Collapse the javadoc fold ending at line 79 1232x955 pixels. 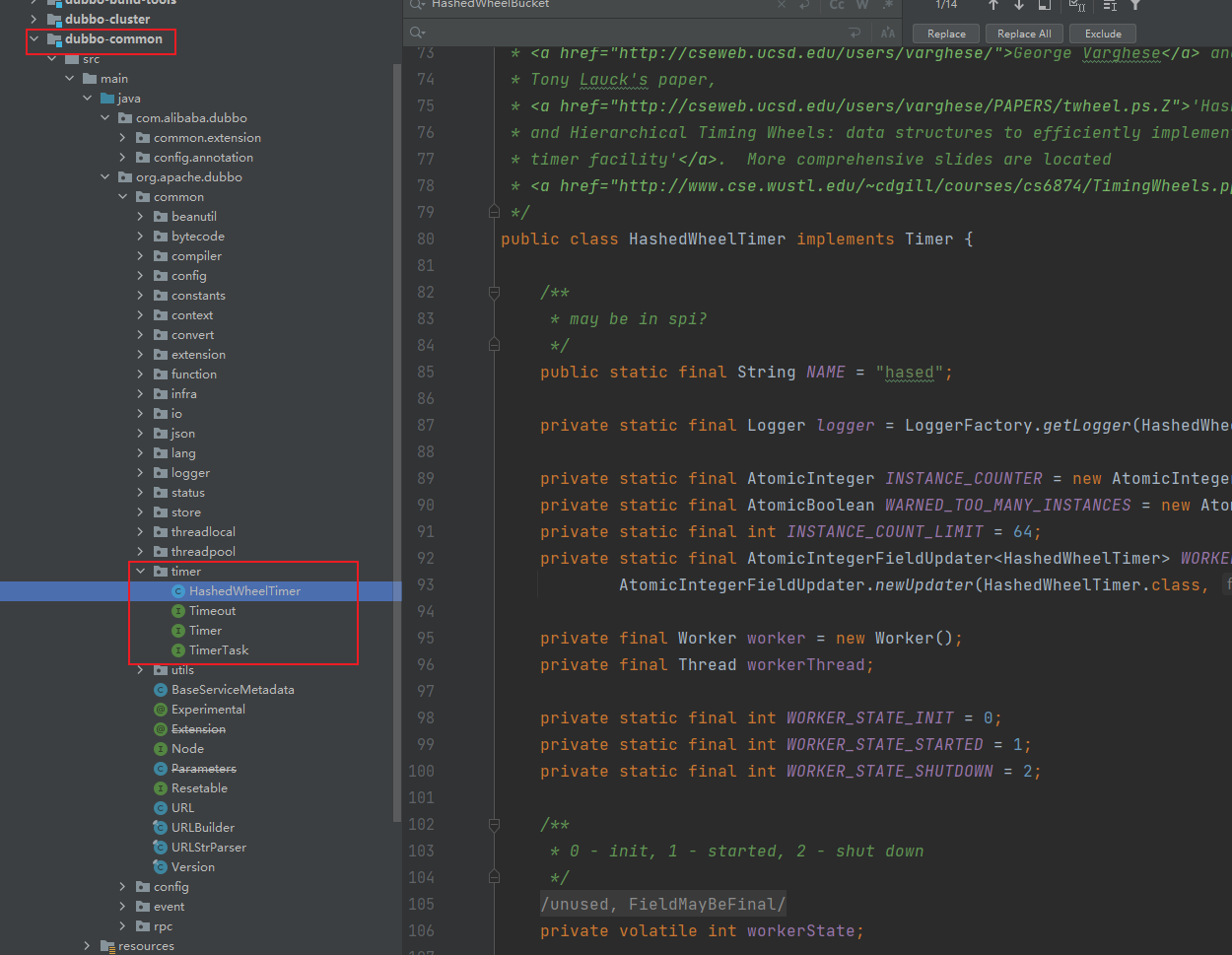495,212
